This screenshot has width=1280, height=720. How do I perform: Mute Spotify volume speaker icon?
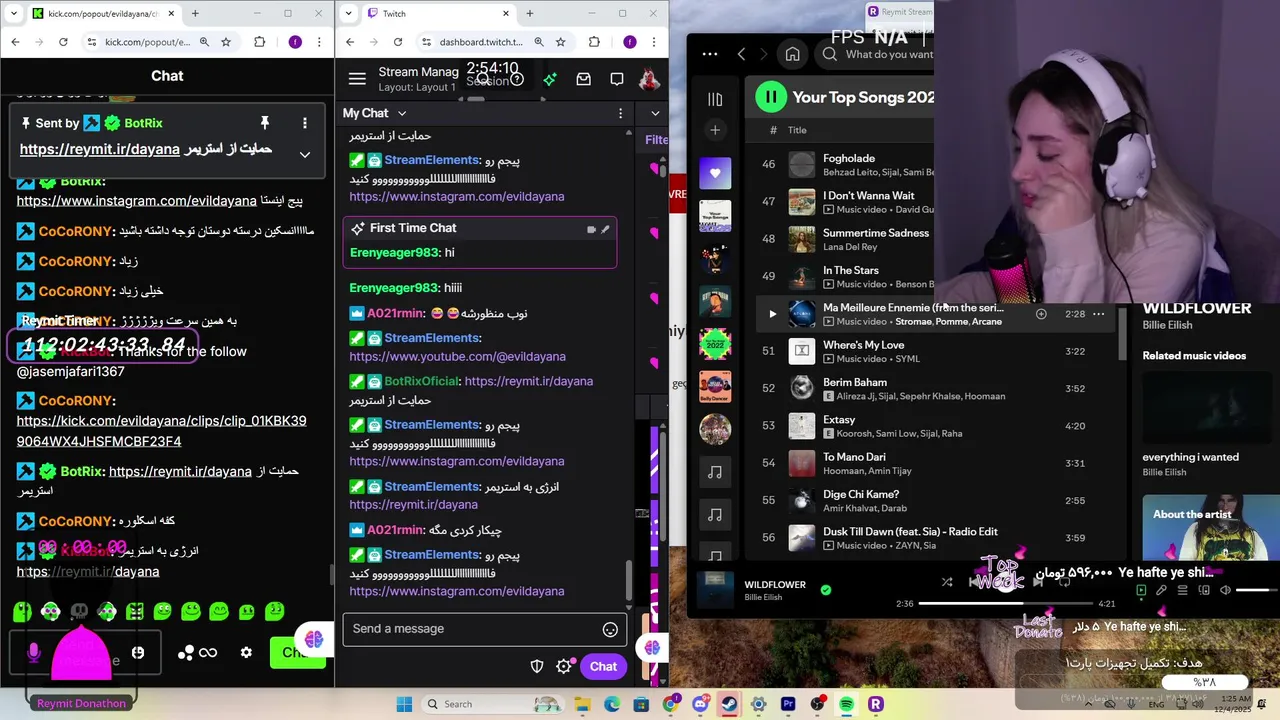1225,590
